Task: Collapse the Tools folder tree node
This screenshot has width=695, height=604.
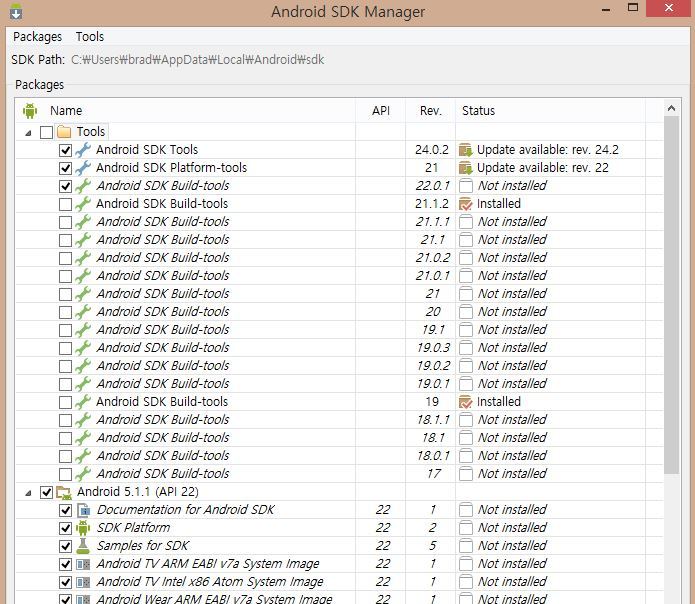Action: [x=28, y=132]
